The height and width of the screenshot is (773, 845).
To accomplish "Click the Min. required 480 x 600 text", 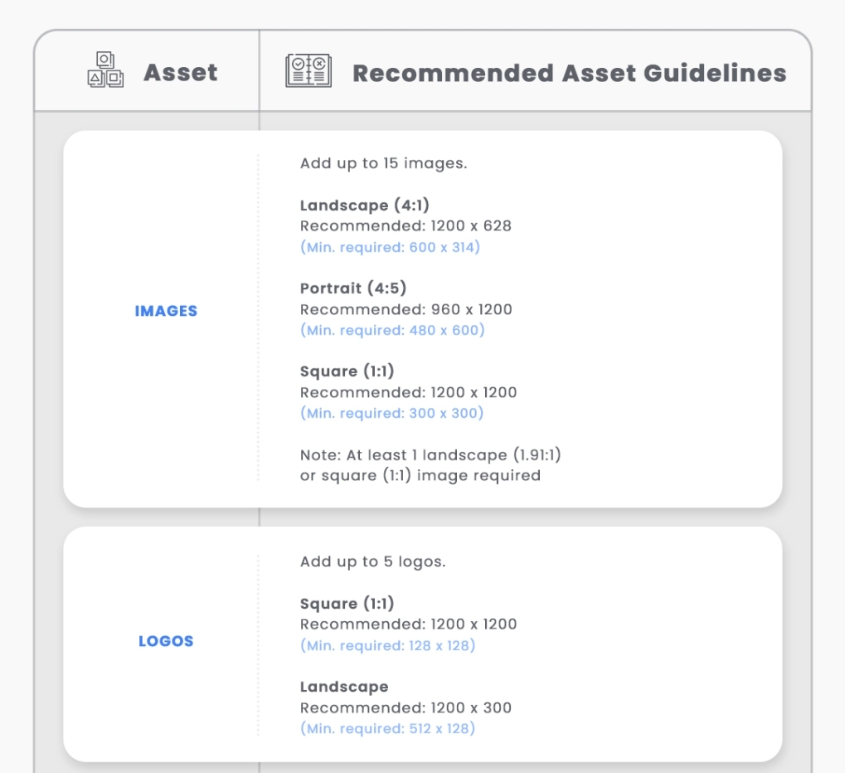I will pos(392,330).
